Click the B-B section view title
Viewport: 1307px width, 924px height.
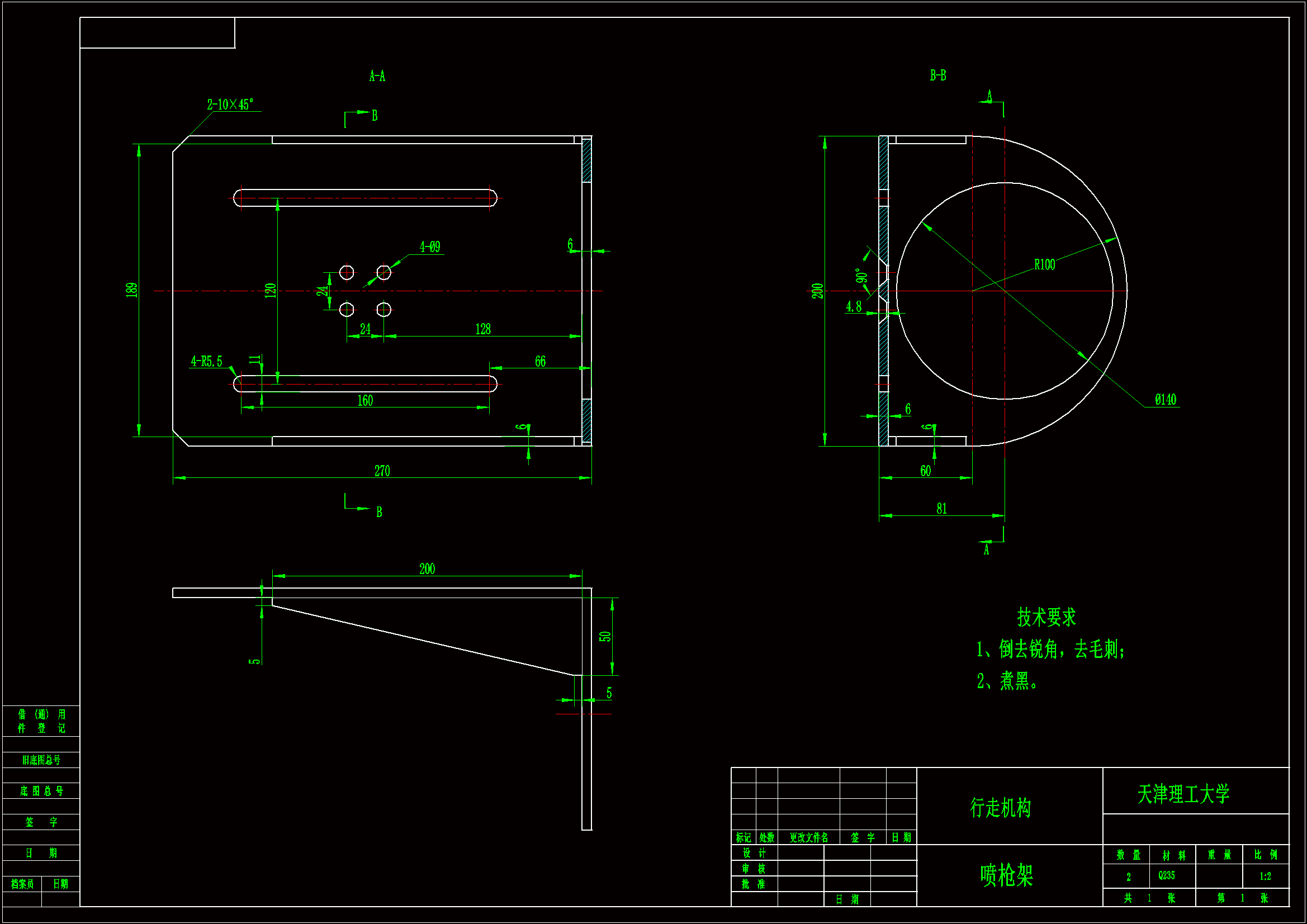click(x=938, y=75)
